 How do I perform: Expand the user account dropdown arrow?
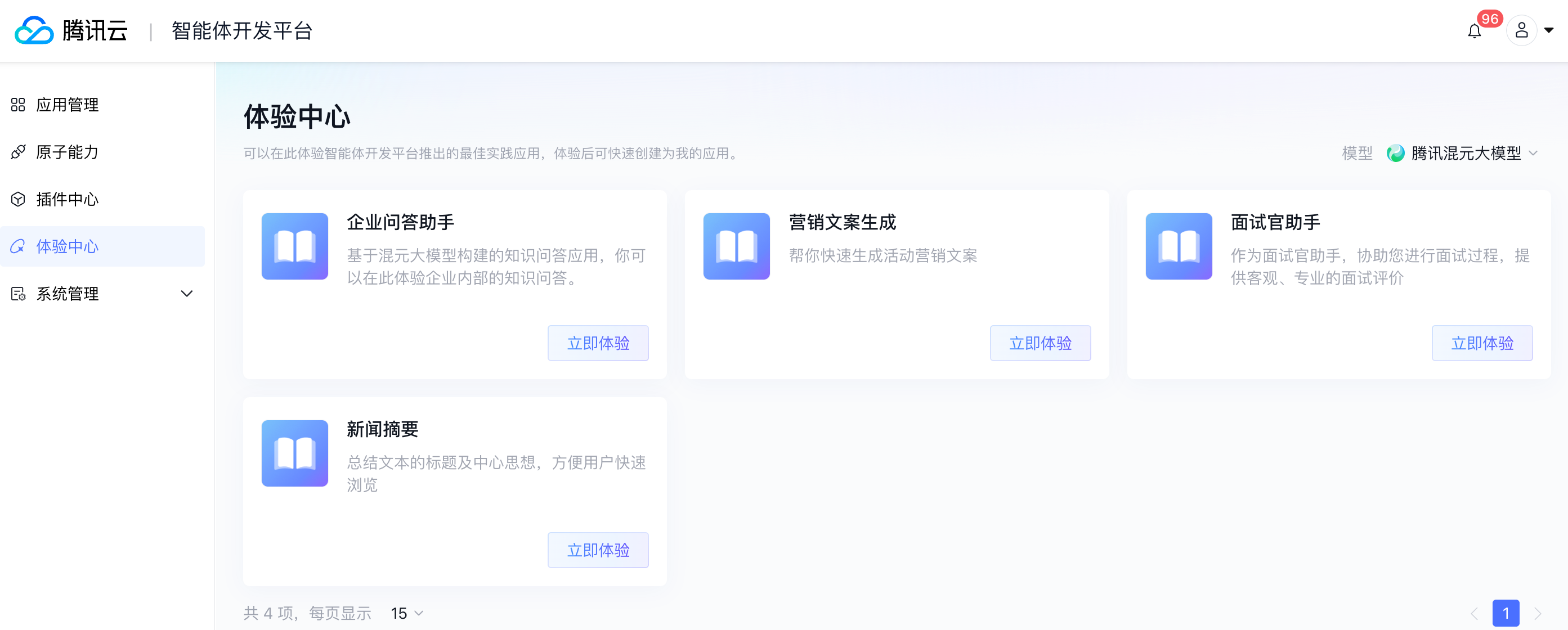tap(1549, 30)
